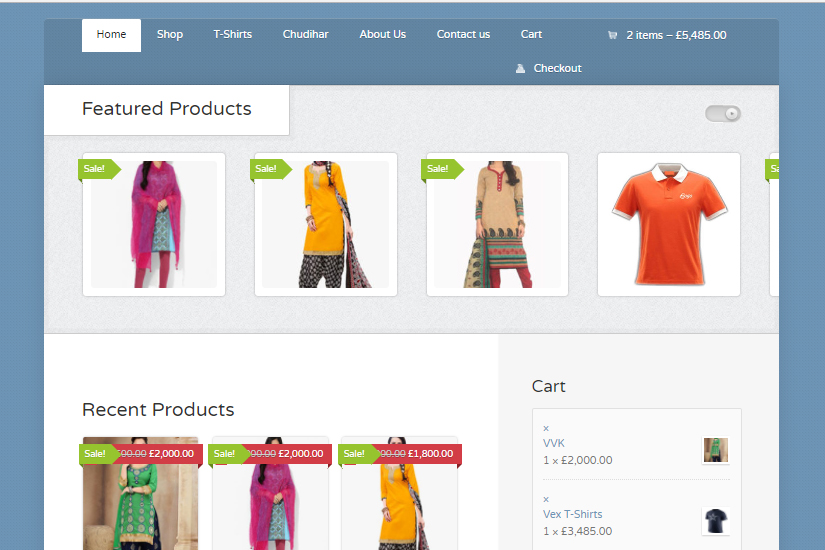Click the Checkout link
825x550 pixels.
point(557,69)
